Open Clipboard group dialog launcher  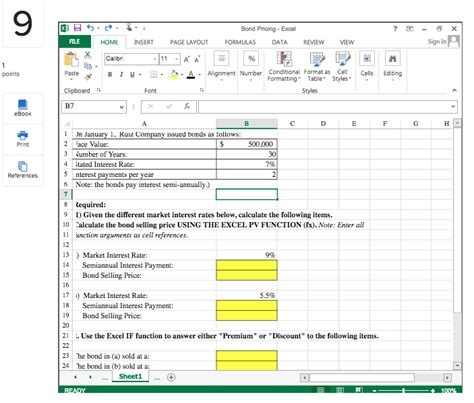[x=99, y=90]
